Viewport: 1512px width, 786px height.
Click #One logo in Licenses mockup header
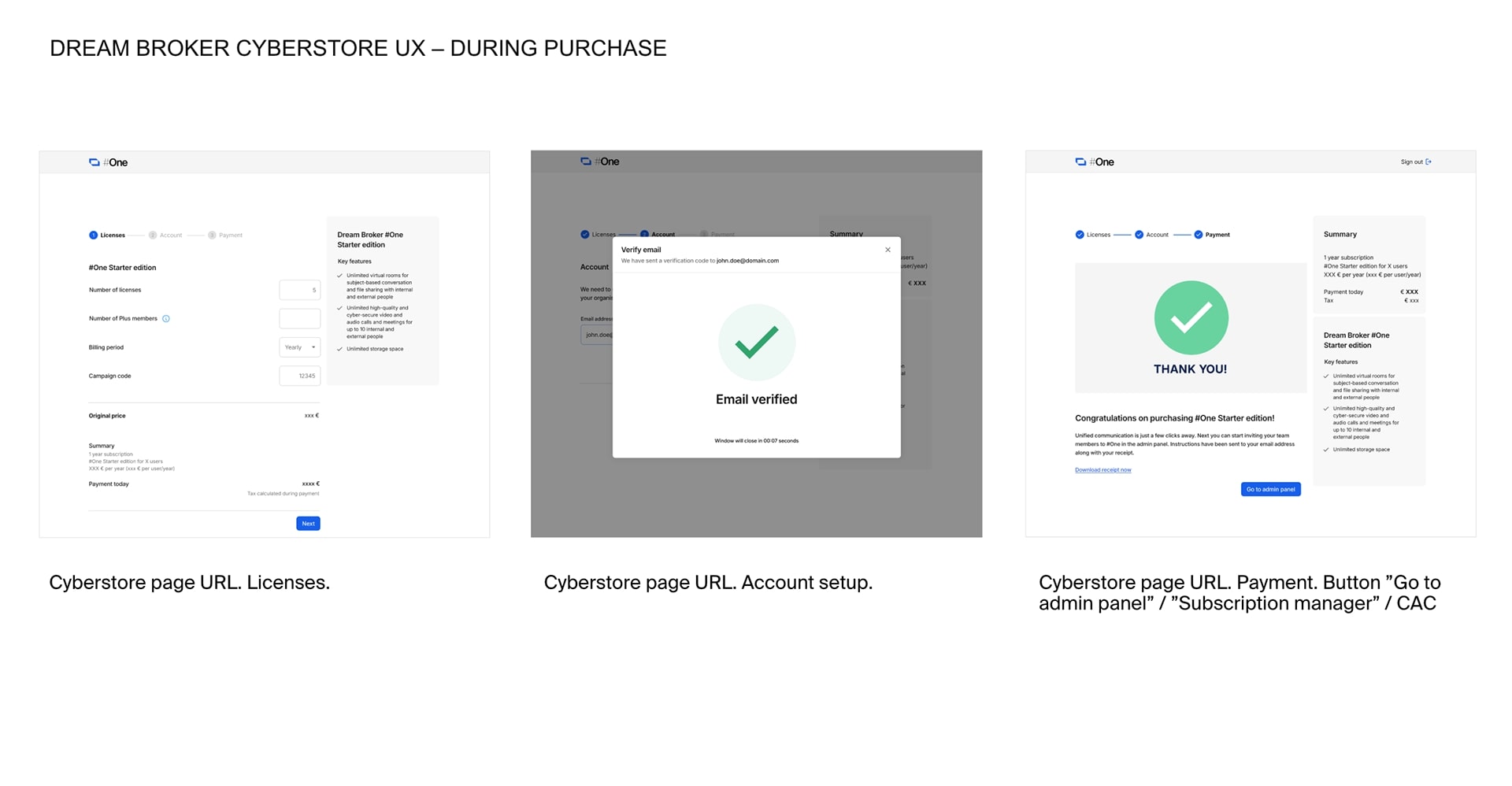tap(108, 162)
